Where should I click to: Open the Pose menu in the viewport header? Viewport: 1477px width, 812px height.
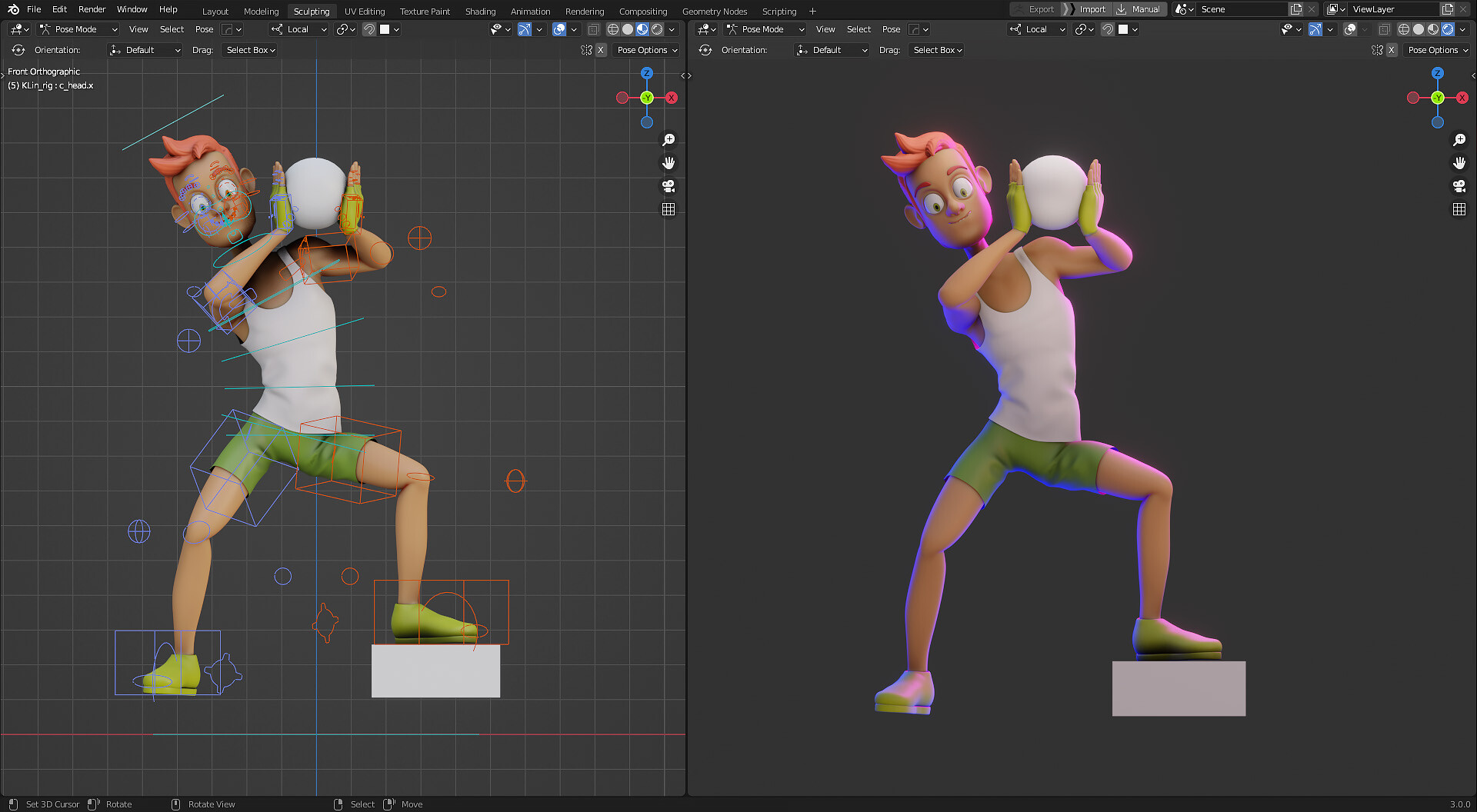pyautogui.click(x=204, y=29)
